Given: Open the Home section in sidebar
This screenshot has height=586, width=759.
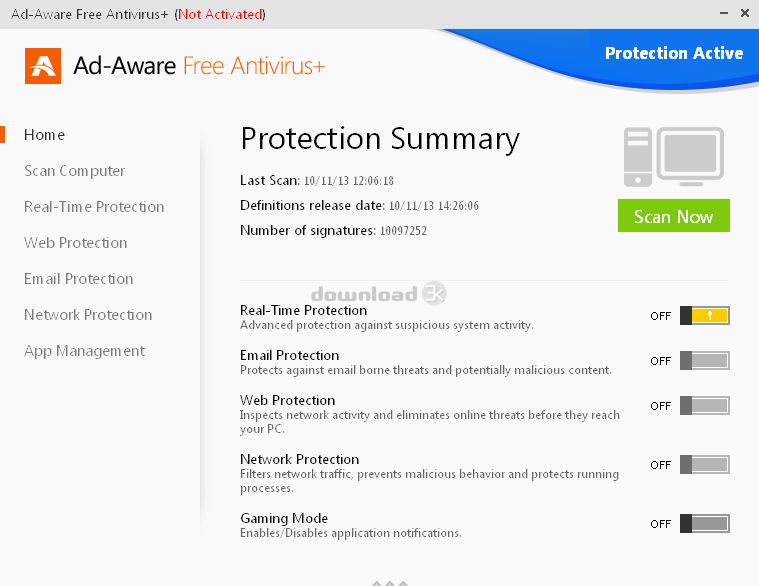Looking at the screenshot, I should tap(45, 135).
